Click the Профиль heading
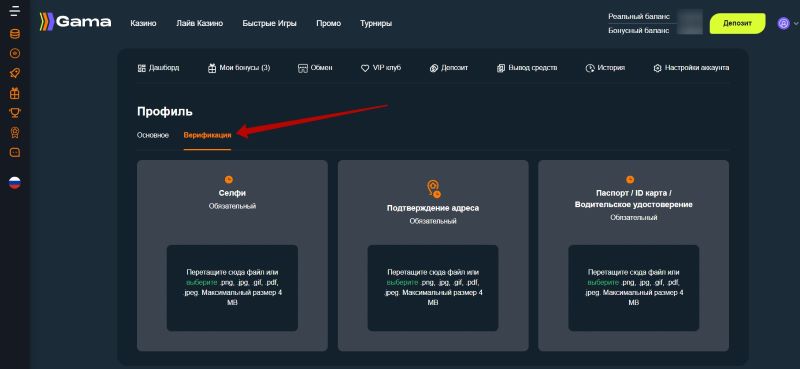The image size is (800, 369). tap(165, 112)
